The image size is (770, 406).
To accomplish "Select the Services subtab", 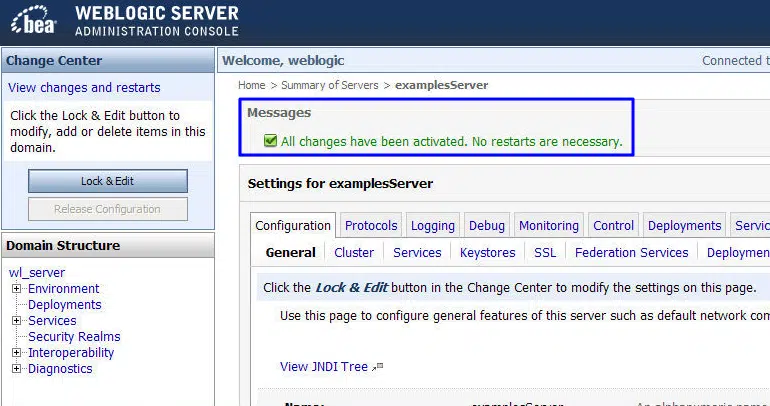I will coord(417,253).
